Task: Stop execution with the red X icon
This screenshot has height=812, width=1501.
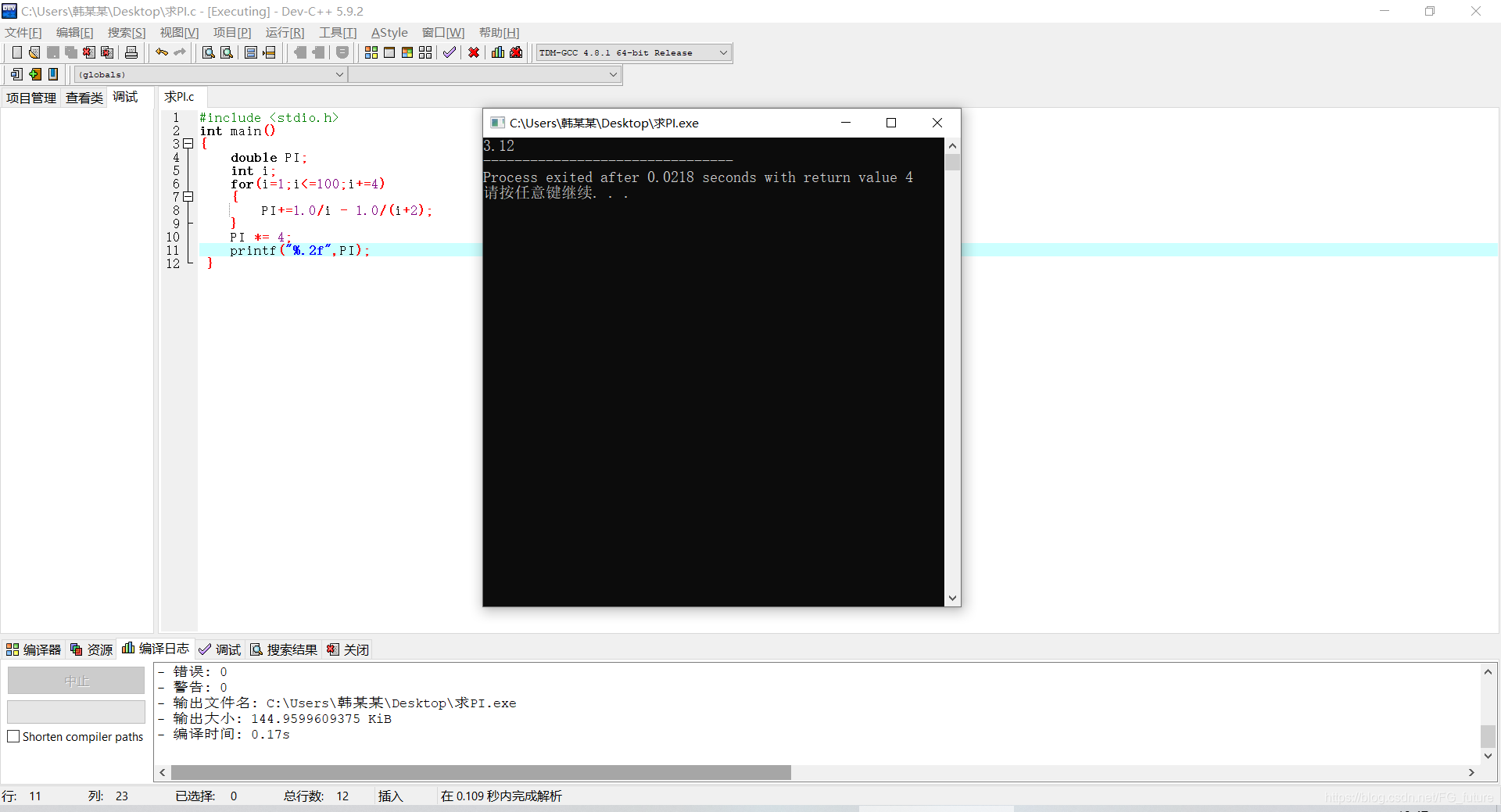Action: [x=474, y=52]
